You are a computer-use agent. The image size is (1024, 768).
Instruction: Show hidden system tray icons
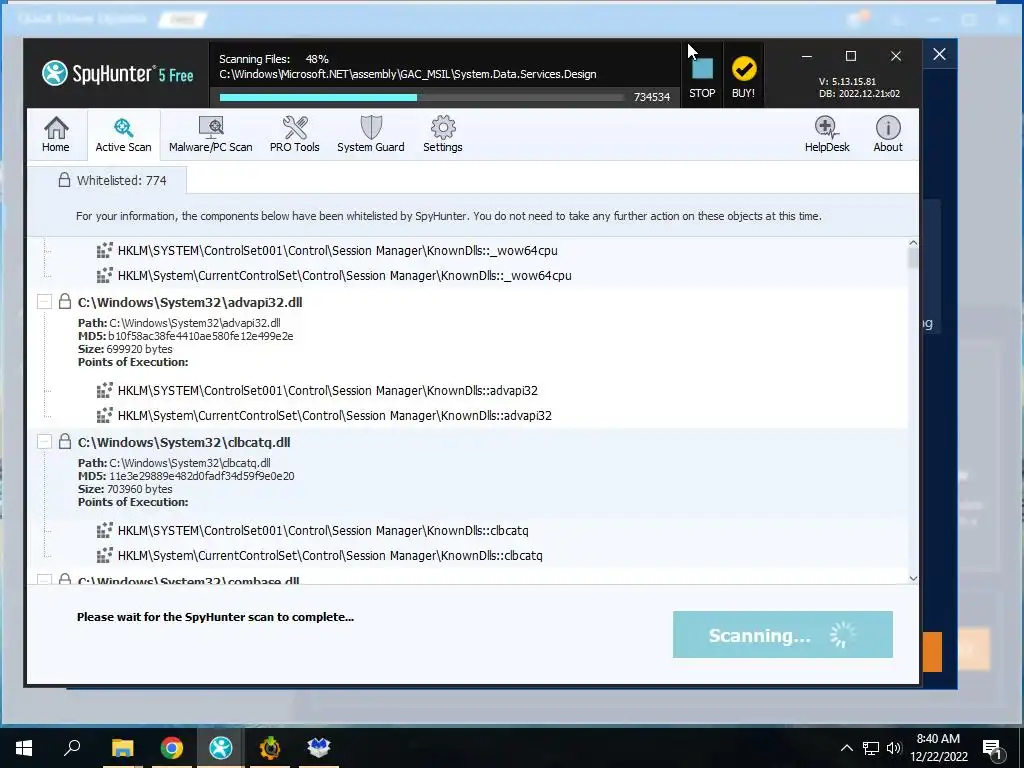tap(846, 748)
